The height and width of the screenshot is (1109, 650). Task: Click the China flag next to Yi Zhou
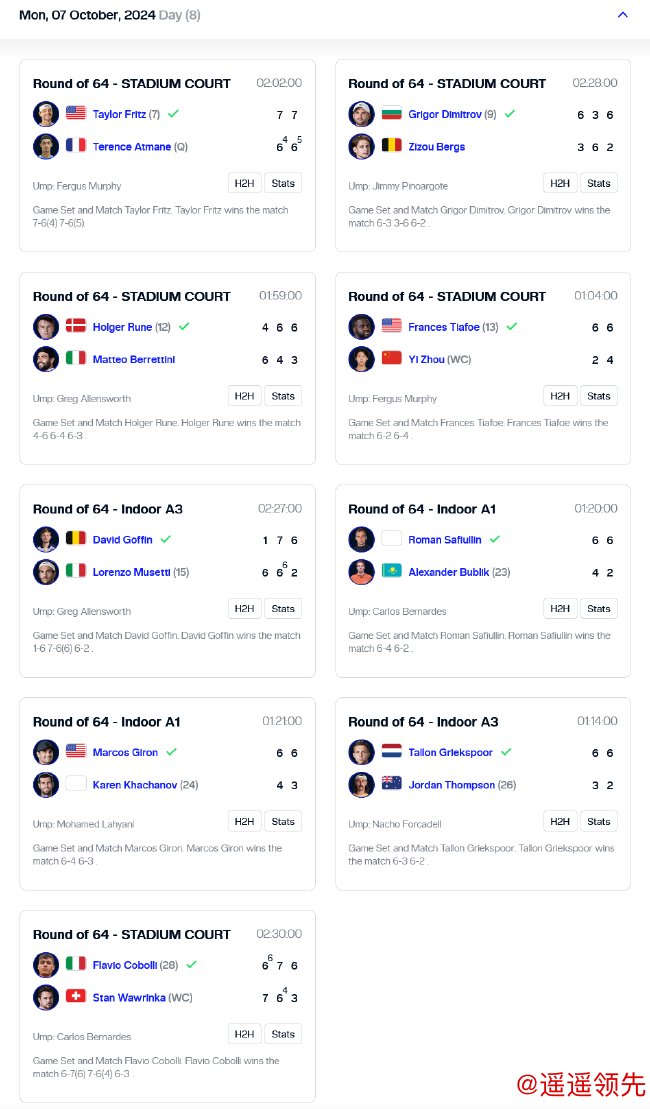[x=392, y=359]
